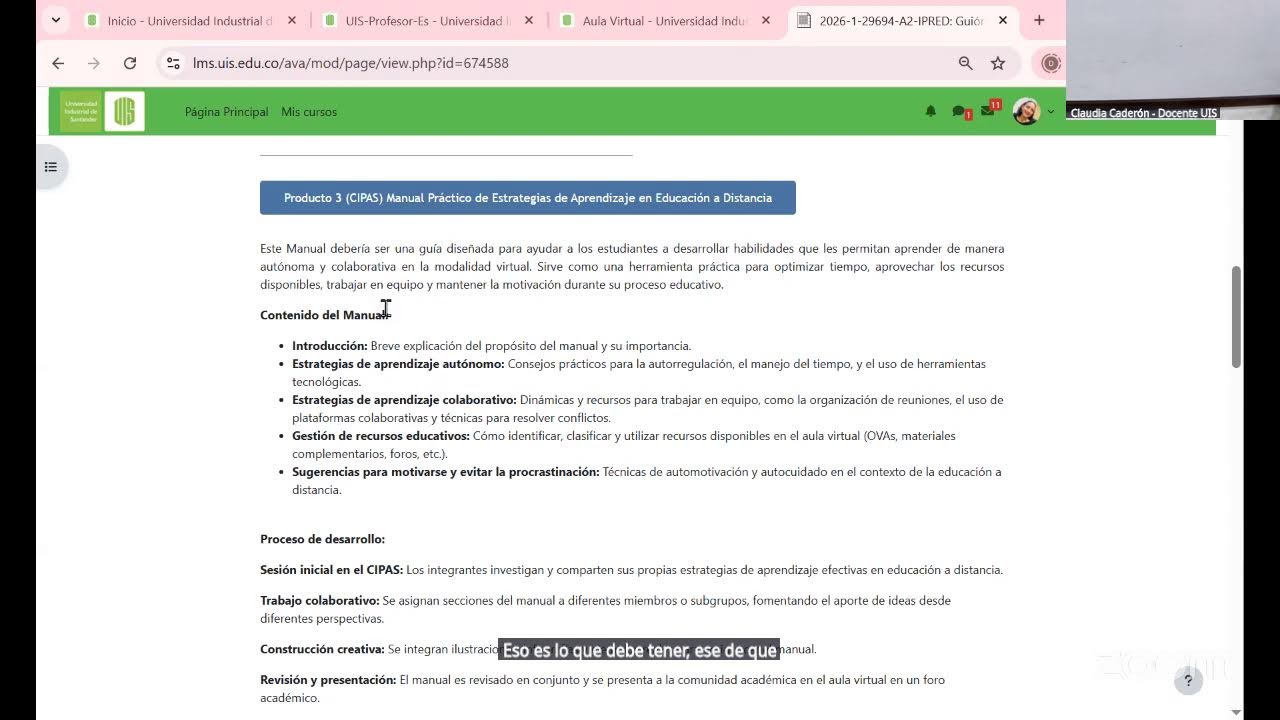Open the tab search chevron in Chrome
Image resolution: width=1280 pixels, height=720 pixels.
[56, 20]
